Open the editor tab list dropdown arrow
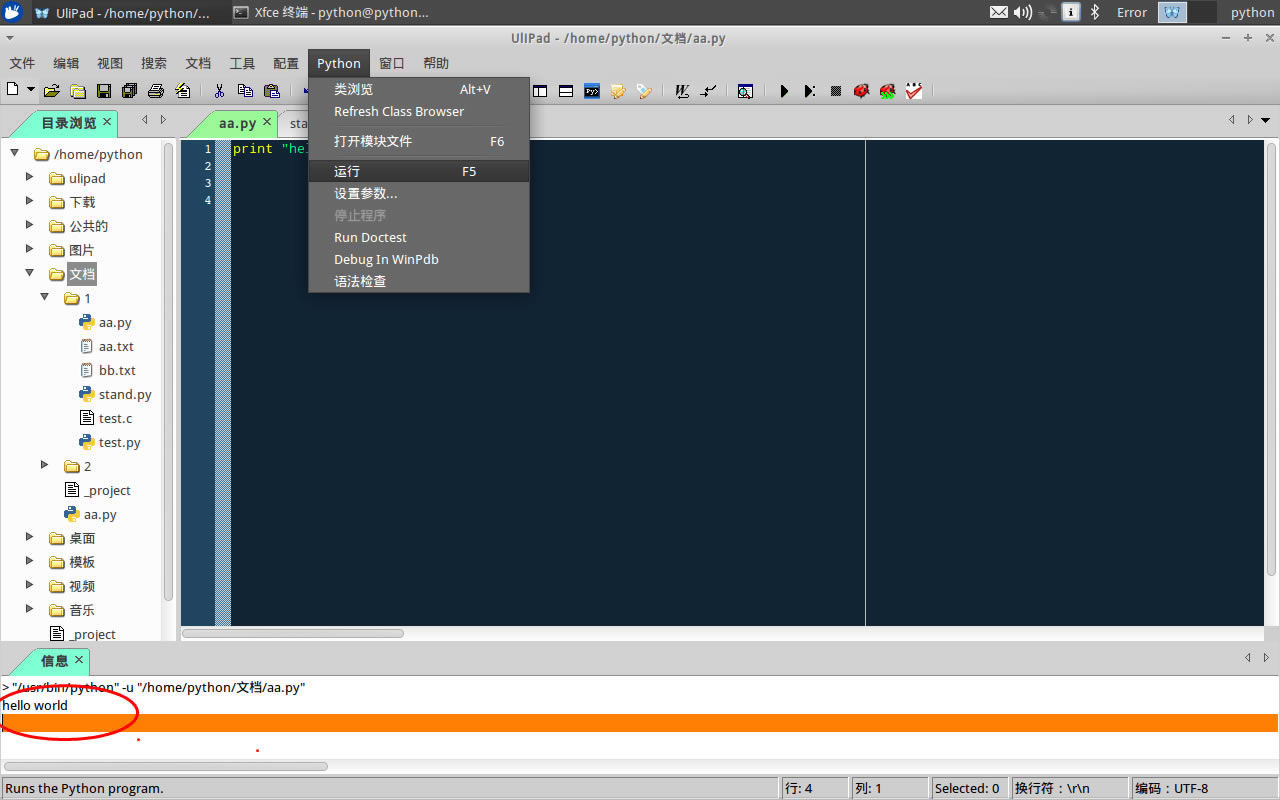 [x=1266, y=120]
